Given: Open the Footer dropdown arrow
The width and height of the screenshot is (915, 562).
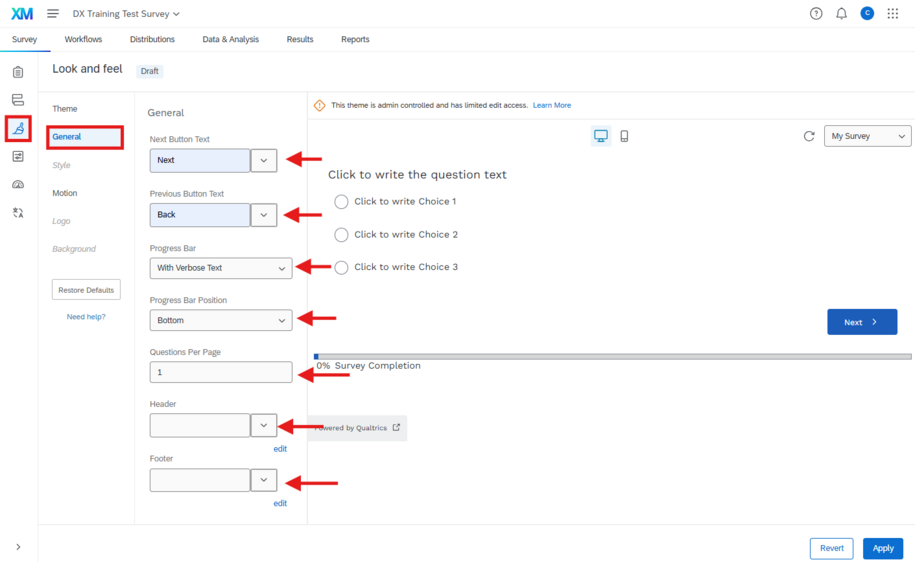Looking at the screenshot, I should tap(264, 480).
